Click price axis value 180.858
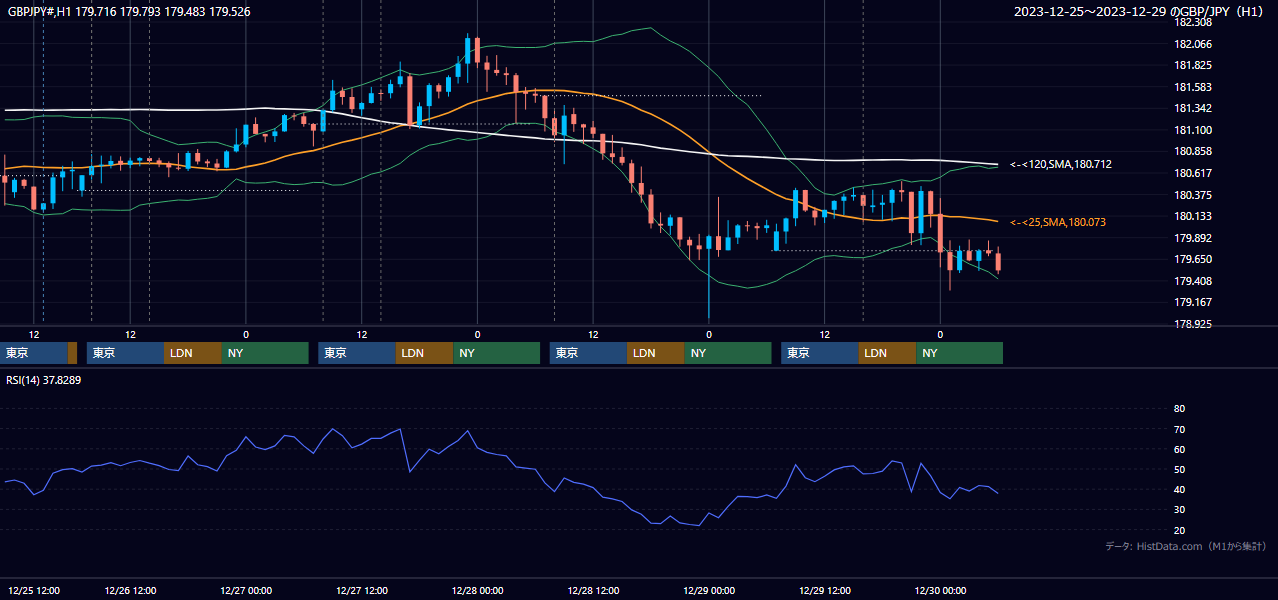Screen dimensions: 1278x600 [x=1193, y=151]
